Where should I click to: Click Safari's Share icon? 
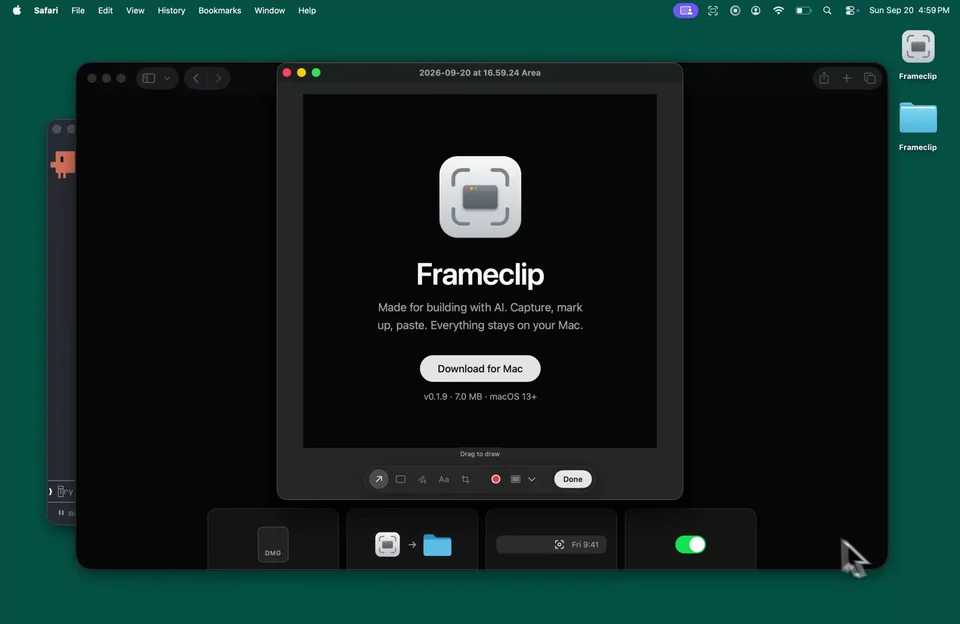coord(824,78)
